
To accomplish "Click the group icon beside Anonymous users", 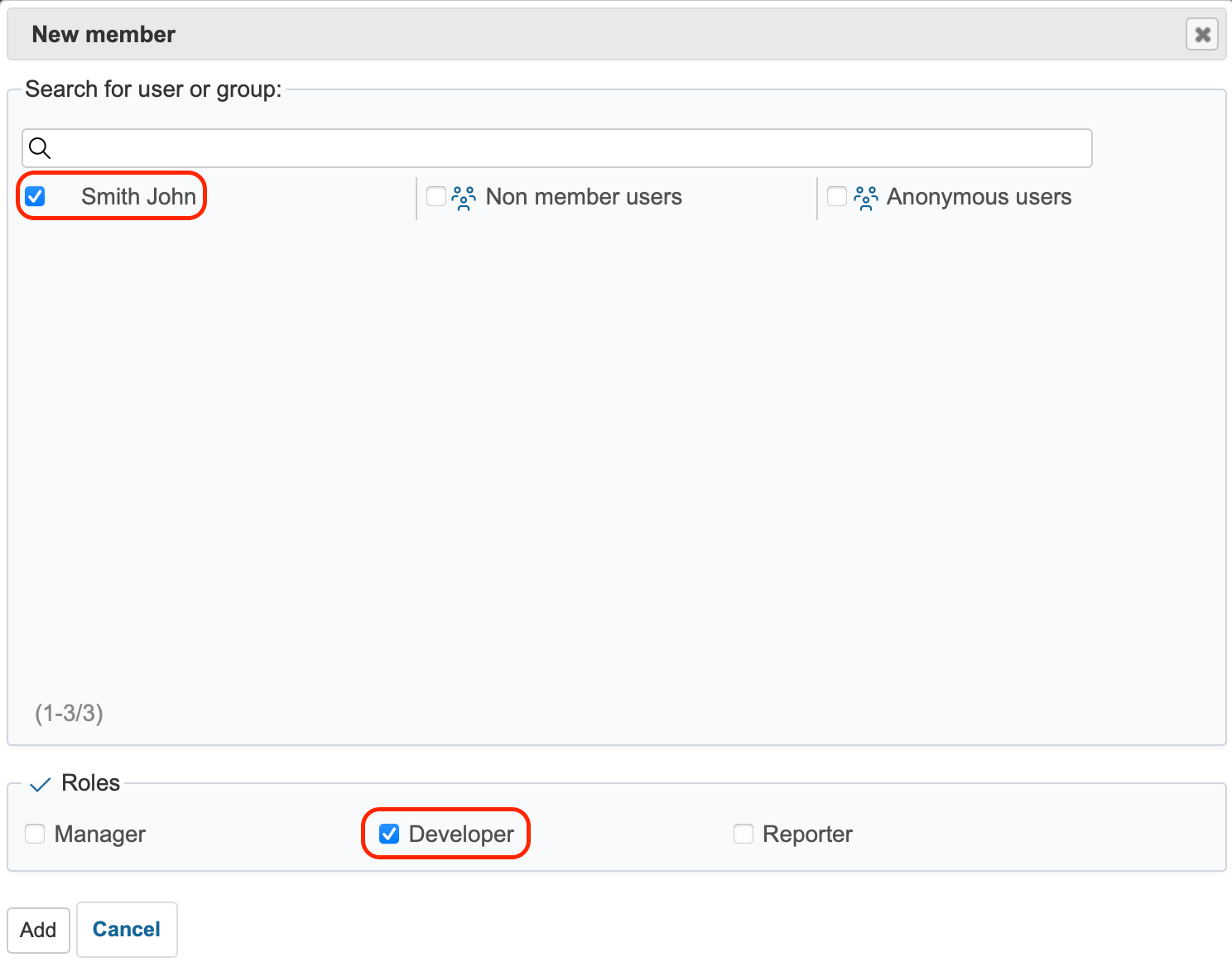I will (x=864, y=197).
